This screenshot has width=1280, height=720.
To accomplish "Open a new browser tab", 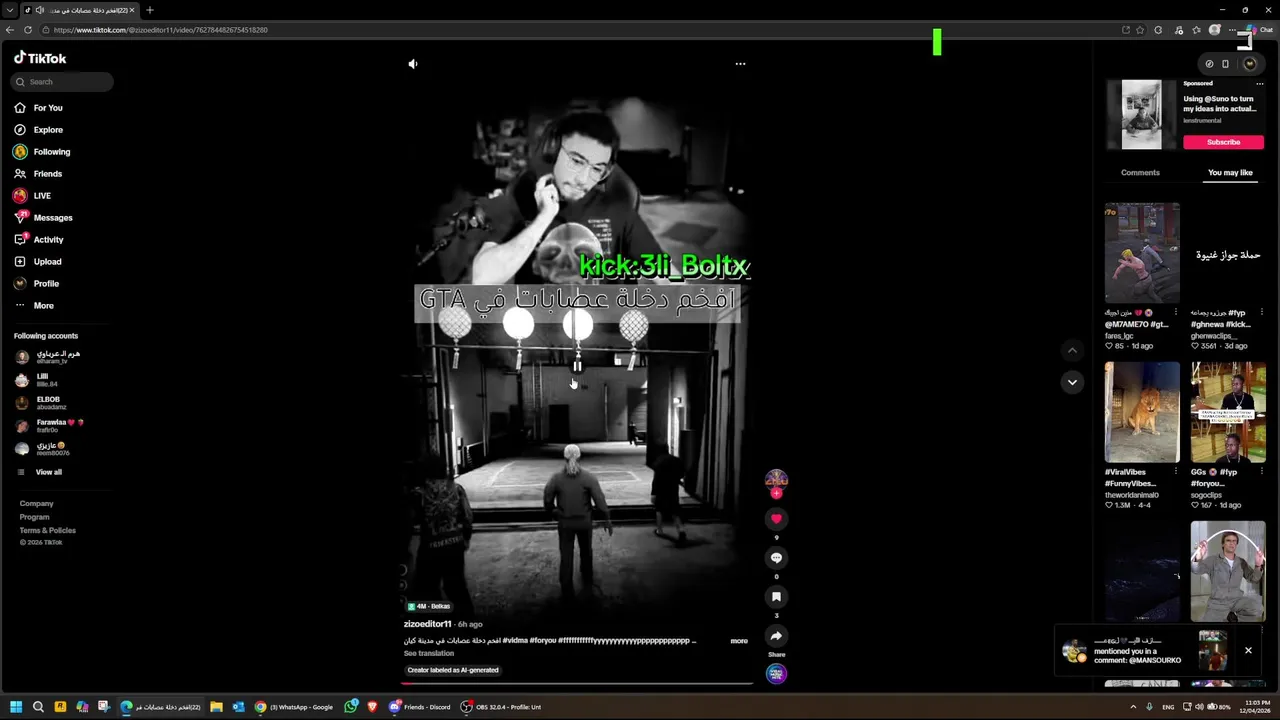I will 149,10.
